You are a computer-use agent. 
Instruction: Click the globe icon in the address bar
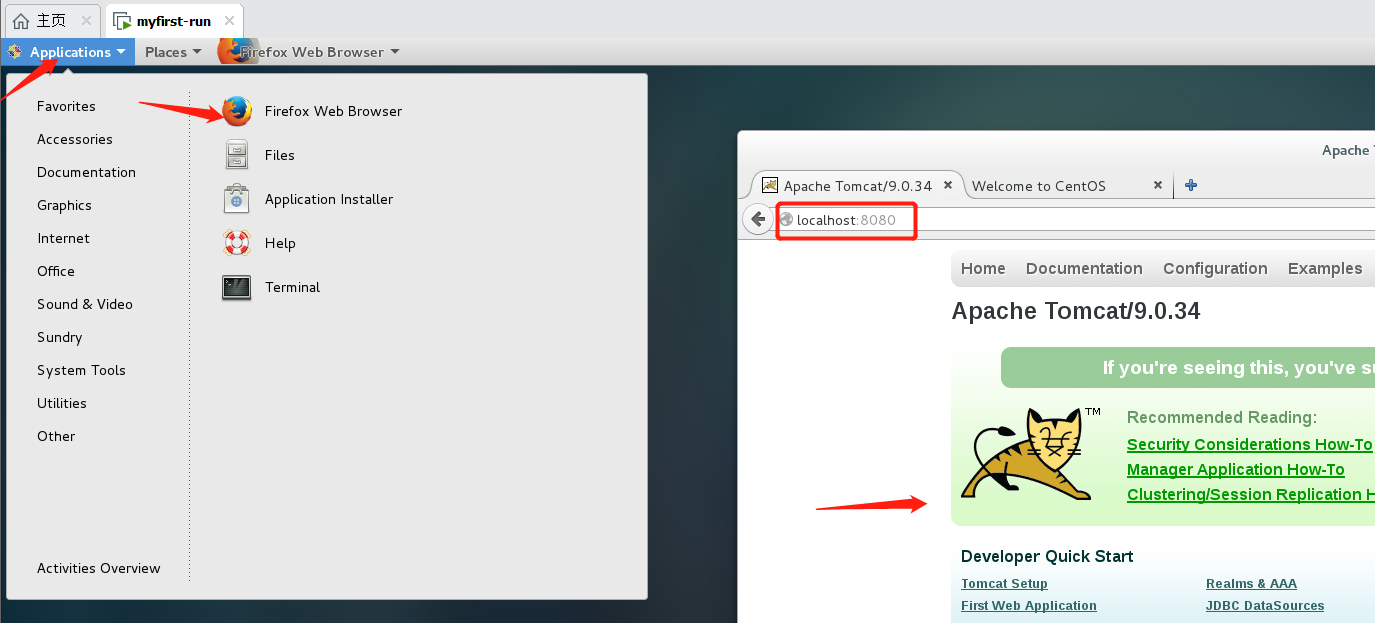(786, 220)
